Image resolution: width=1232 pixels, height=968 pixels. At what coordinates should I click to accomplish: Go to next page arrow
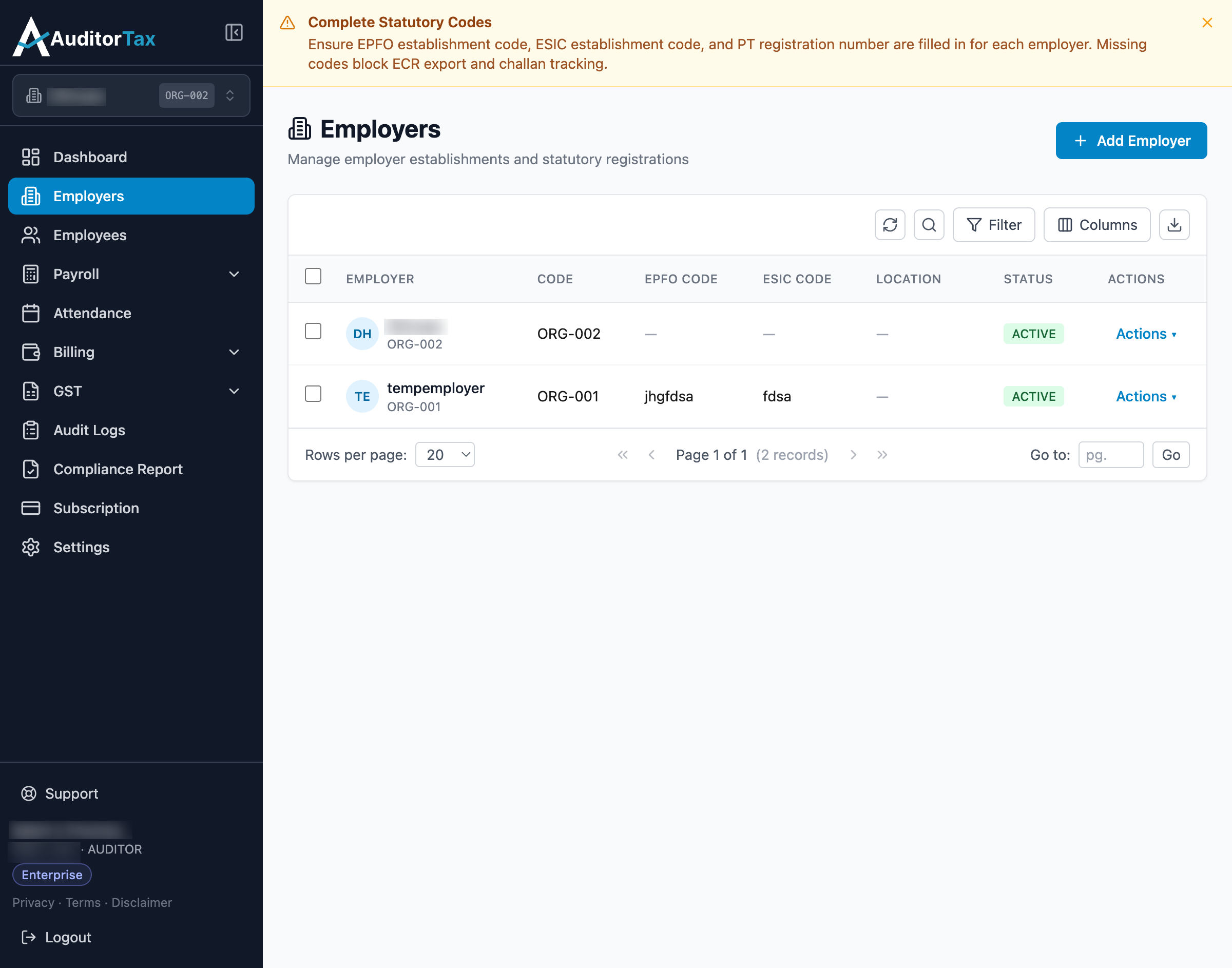854,455
